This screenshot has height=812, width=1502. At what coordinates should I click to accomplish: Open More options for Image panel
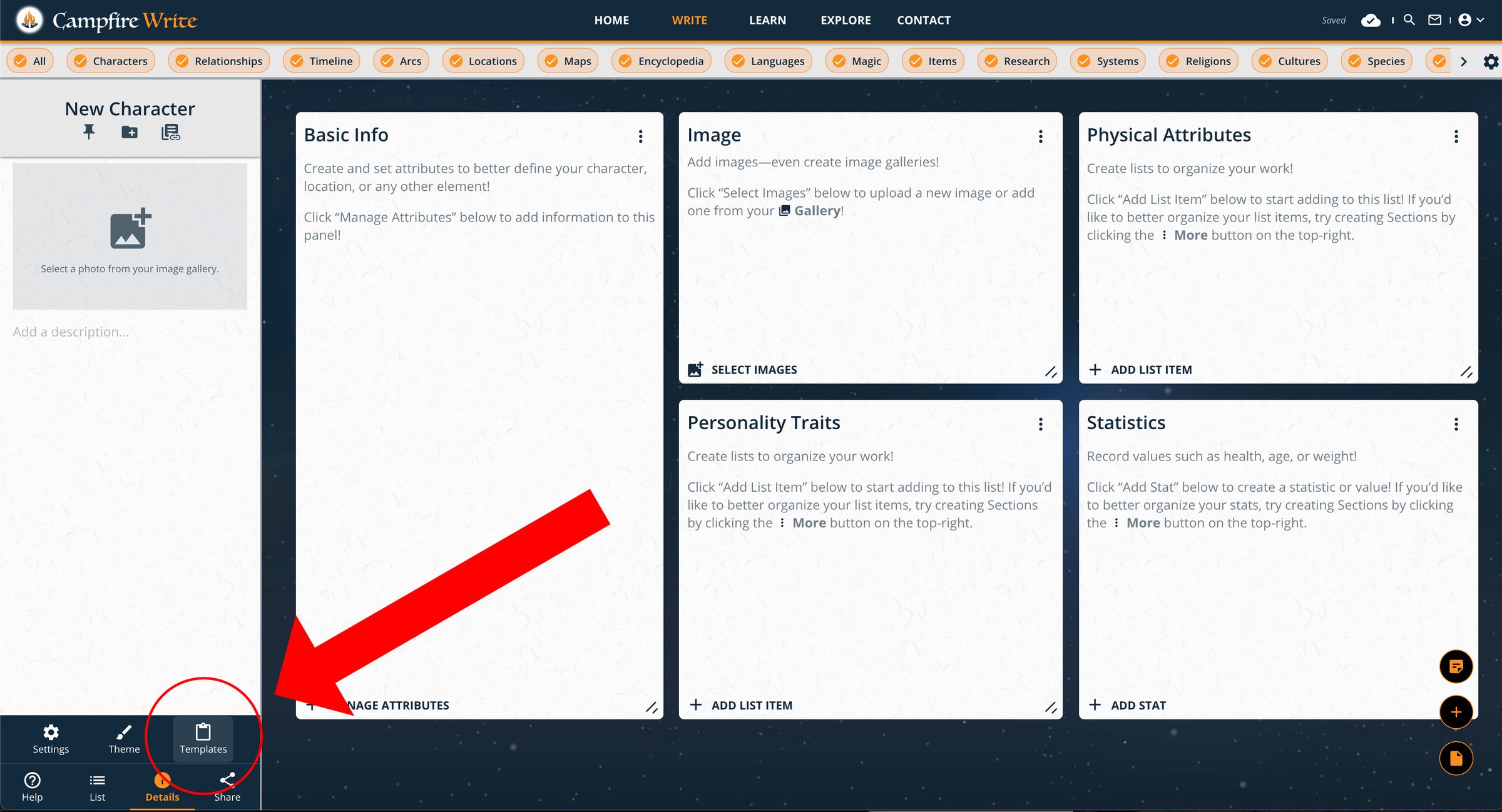point(1040,136)
